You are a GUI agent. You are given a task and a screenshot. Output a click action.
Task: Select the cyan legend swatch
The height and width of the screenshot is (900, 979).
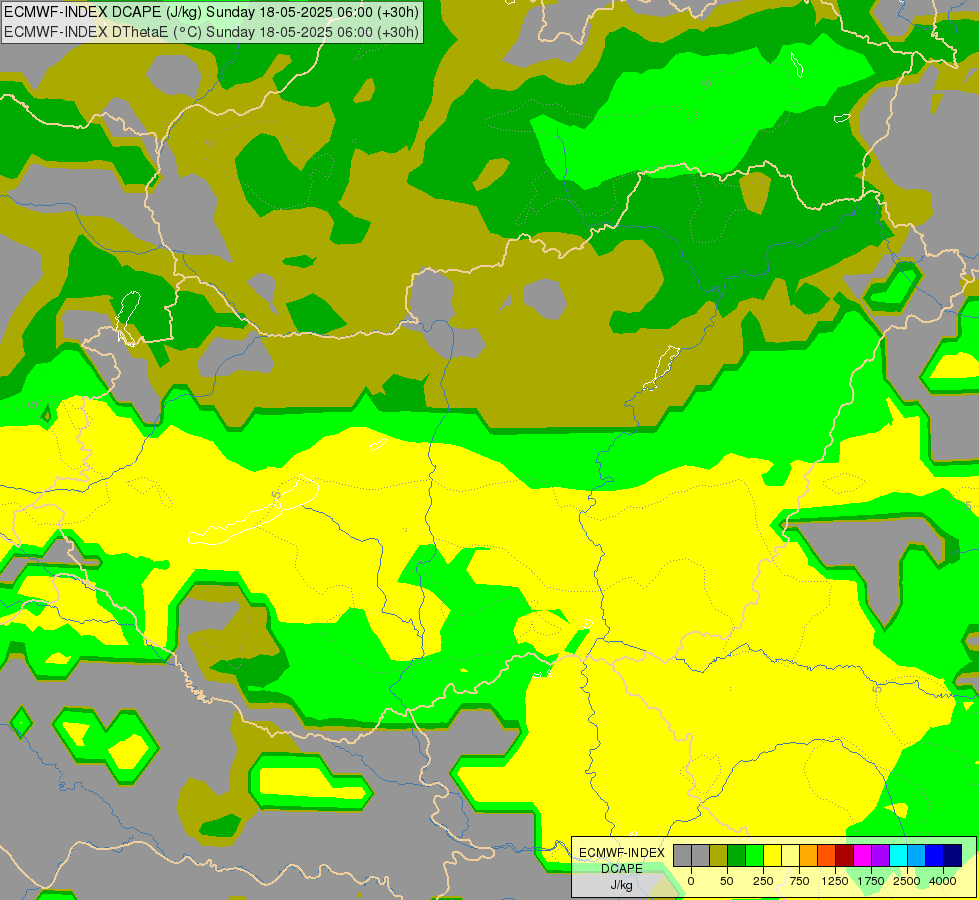coord(898,855)
